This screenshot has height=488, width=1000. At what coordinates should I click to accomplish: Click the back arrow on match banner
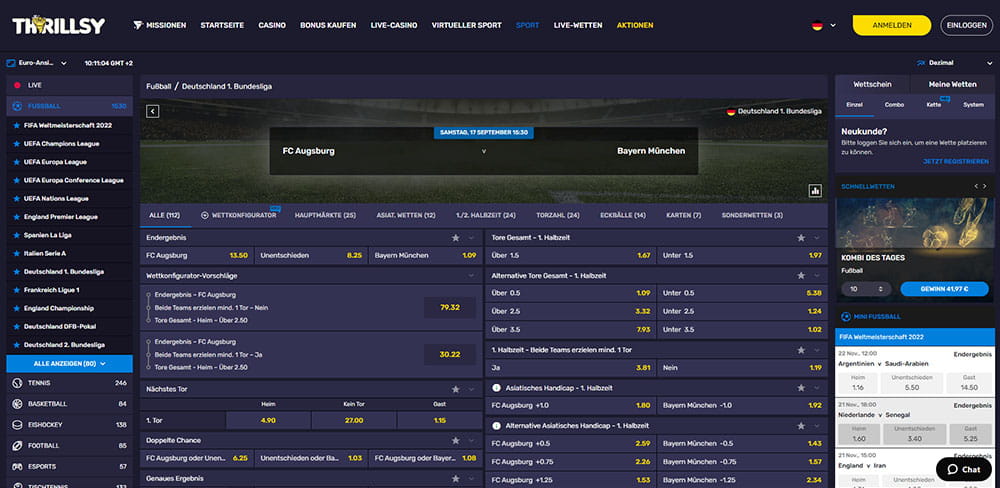coord(152,112)
